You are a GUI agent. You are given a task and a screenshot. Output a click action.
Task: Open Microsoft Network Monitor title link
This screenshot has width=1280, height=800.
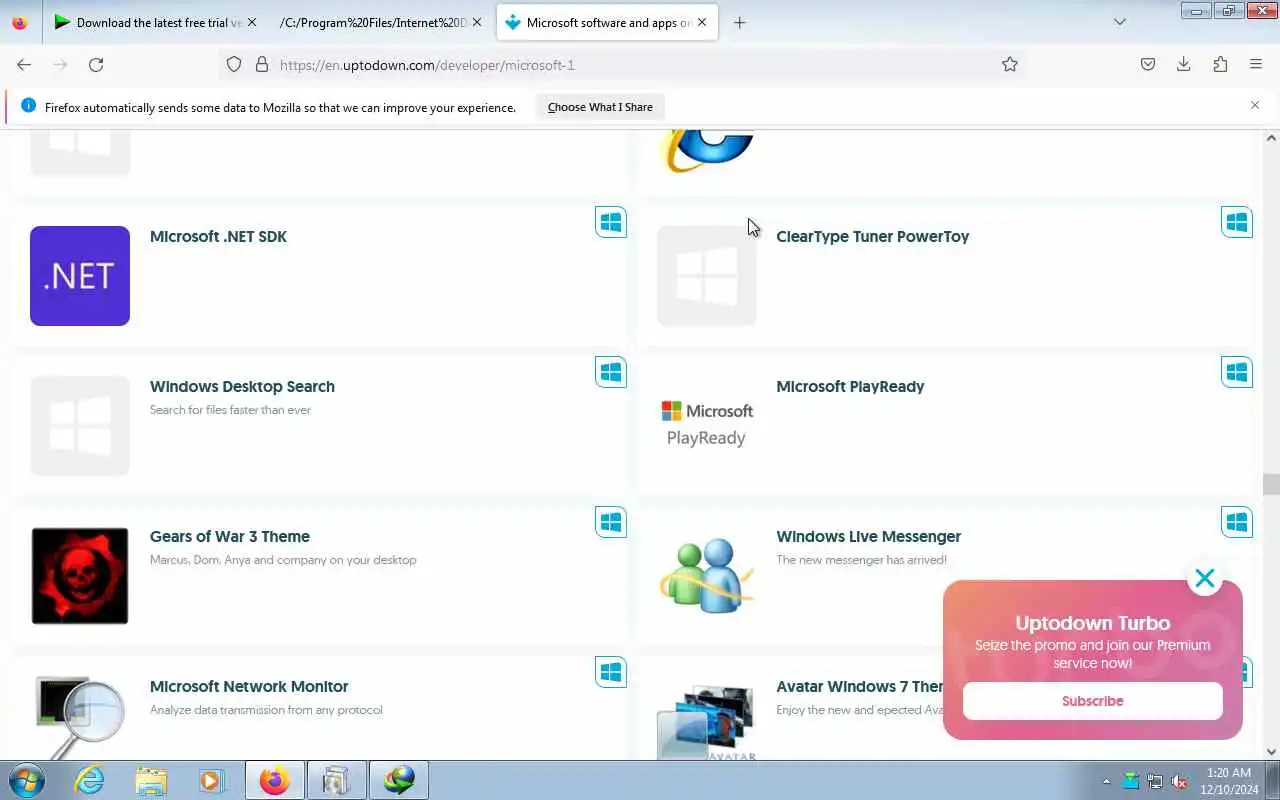249,687
